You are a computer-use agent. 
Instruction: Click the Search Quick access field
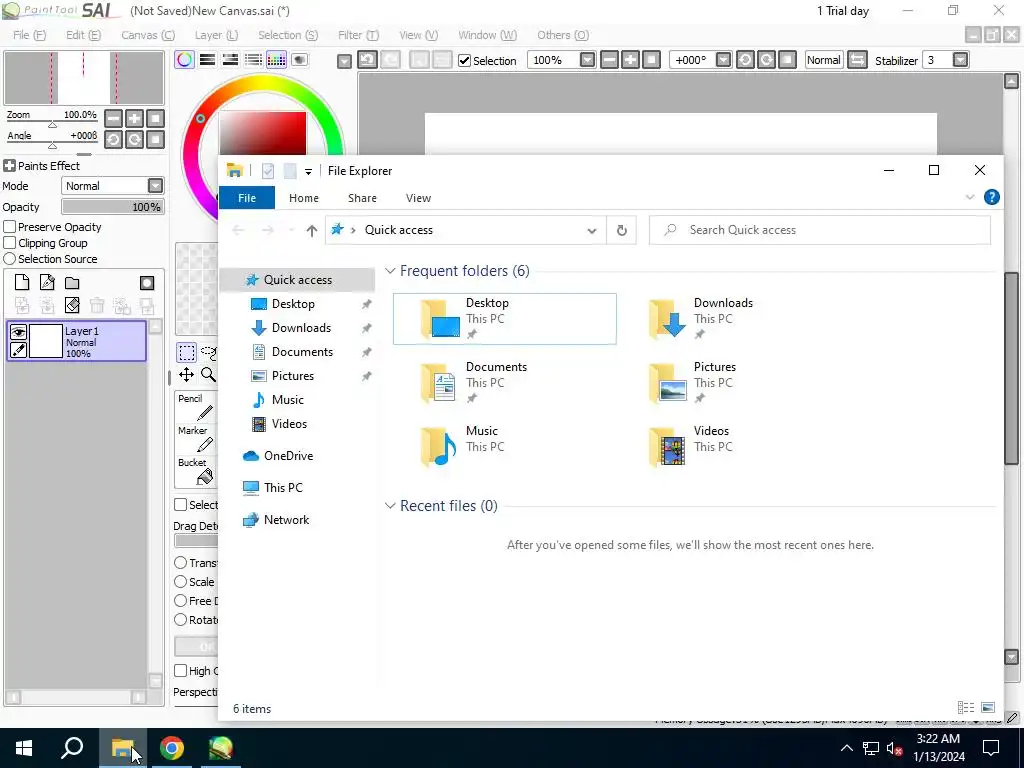pos(820,231)
